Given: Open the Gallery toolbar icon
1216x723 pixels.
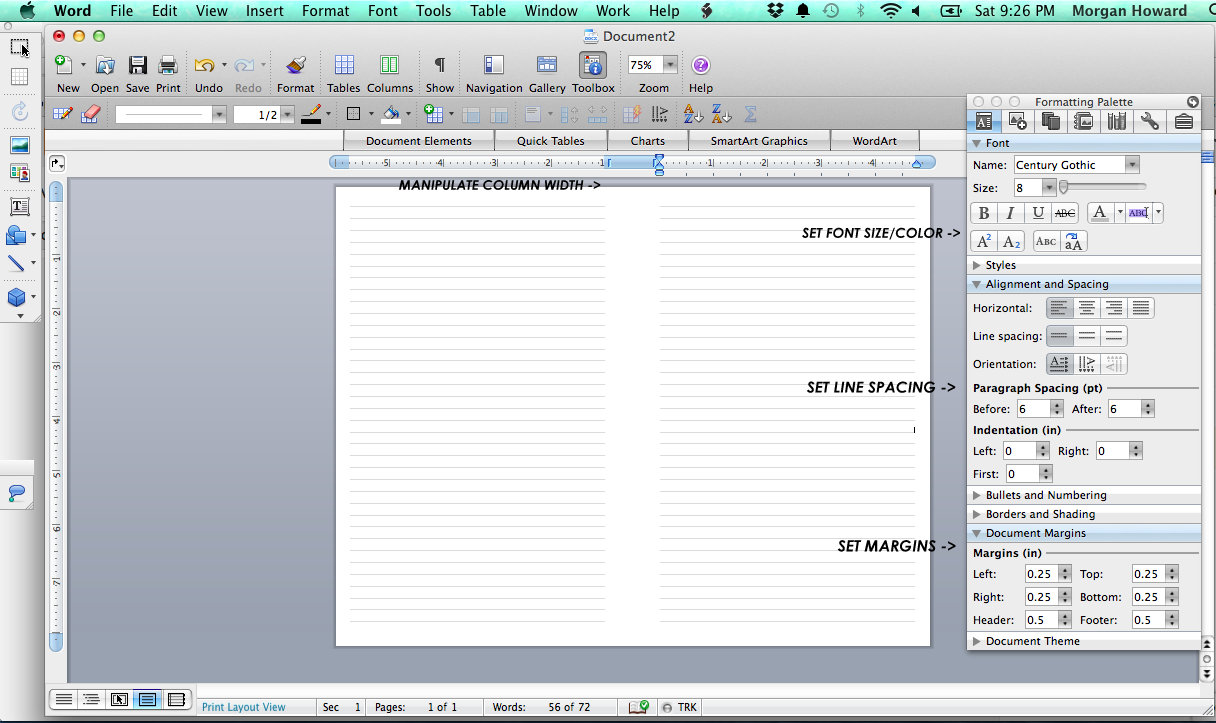Looking at the screenshot, I should [547, 65].
